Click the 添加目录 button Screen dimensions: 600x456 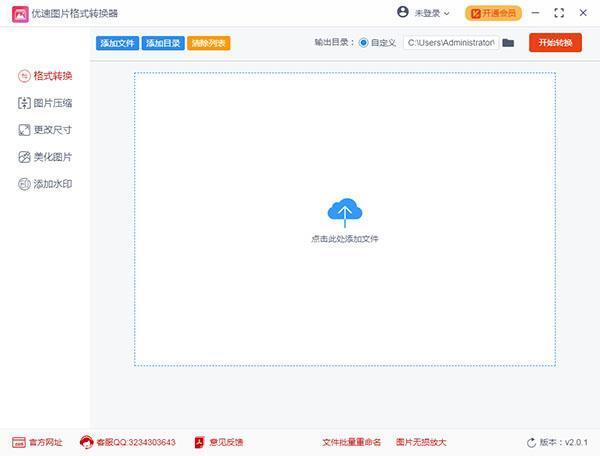pyautogui.click(x=163, y=43)
